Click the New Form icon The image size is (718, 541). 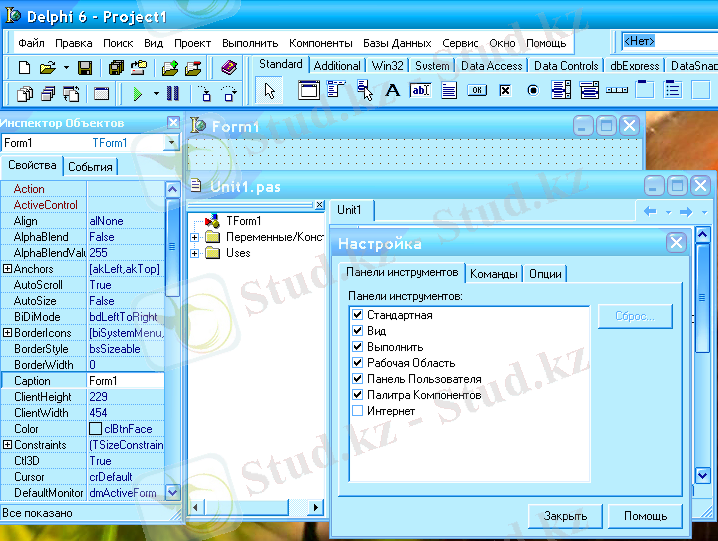pyautogui.click(x=102, y=94)
